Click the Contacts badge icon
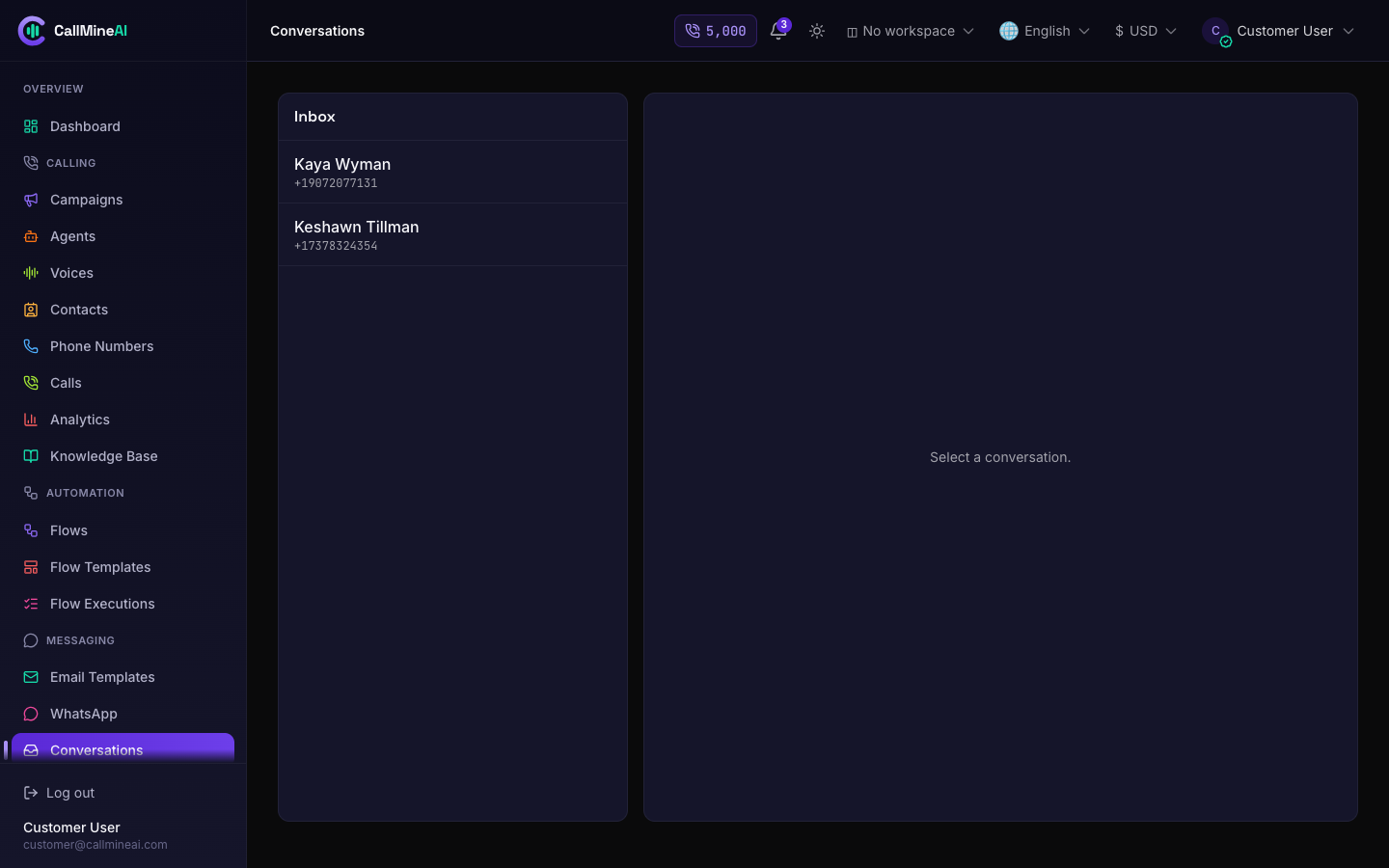The width and height of the screenshot is (1389, 868). 31,310
